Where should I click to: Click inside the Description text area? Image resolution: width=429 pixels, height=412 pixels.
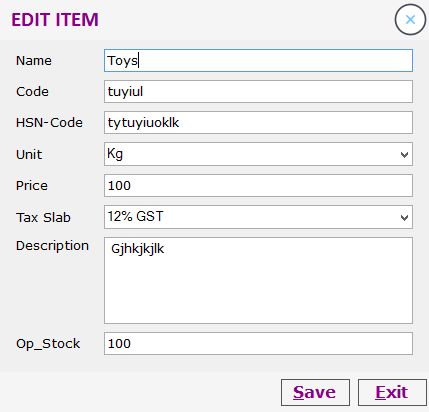coord(258,280)
